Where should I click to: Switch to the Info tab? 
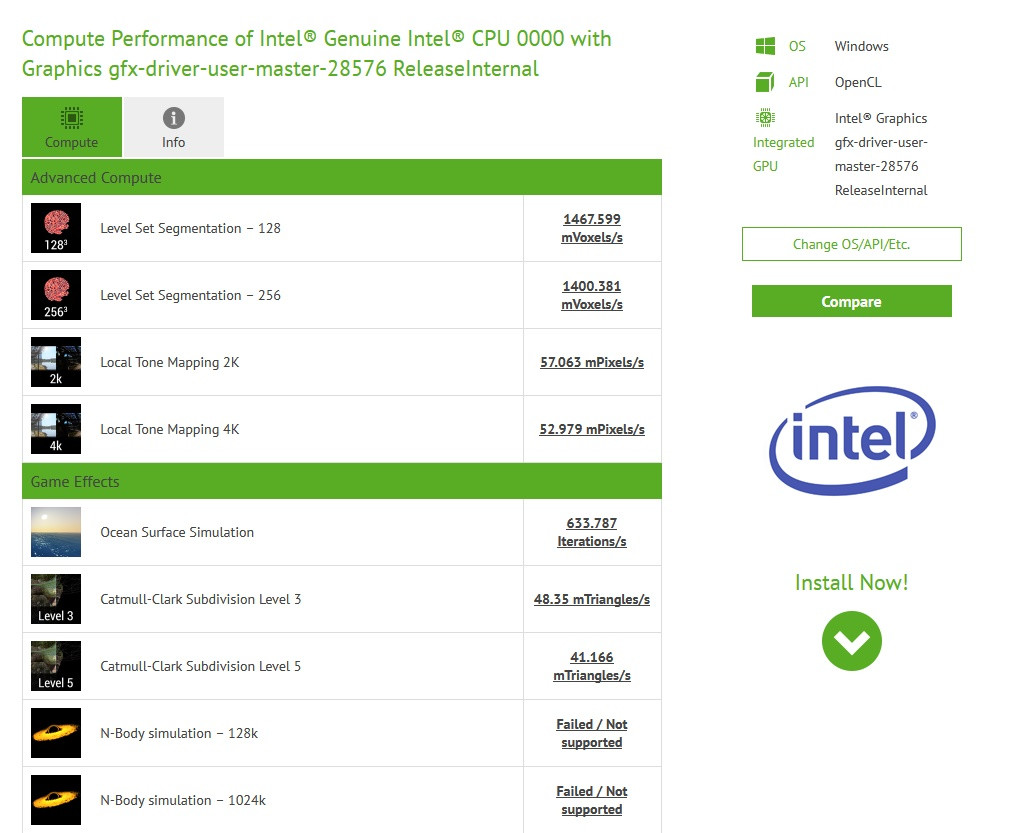pyautogui.click(x=173, y=126)
